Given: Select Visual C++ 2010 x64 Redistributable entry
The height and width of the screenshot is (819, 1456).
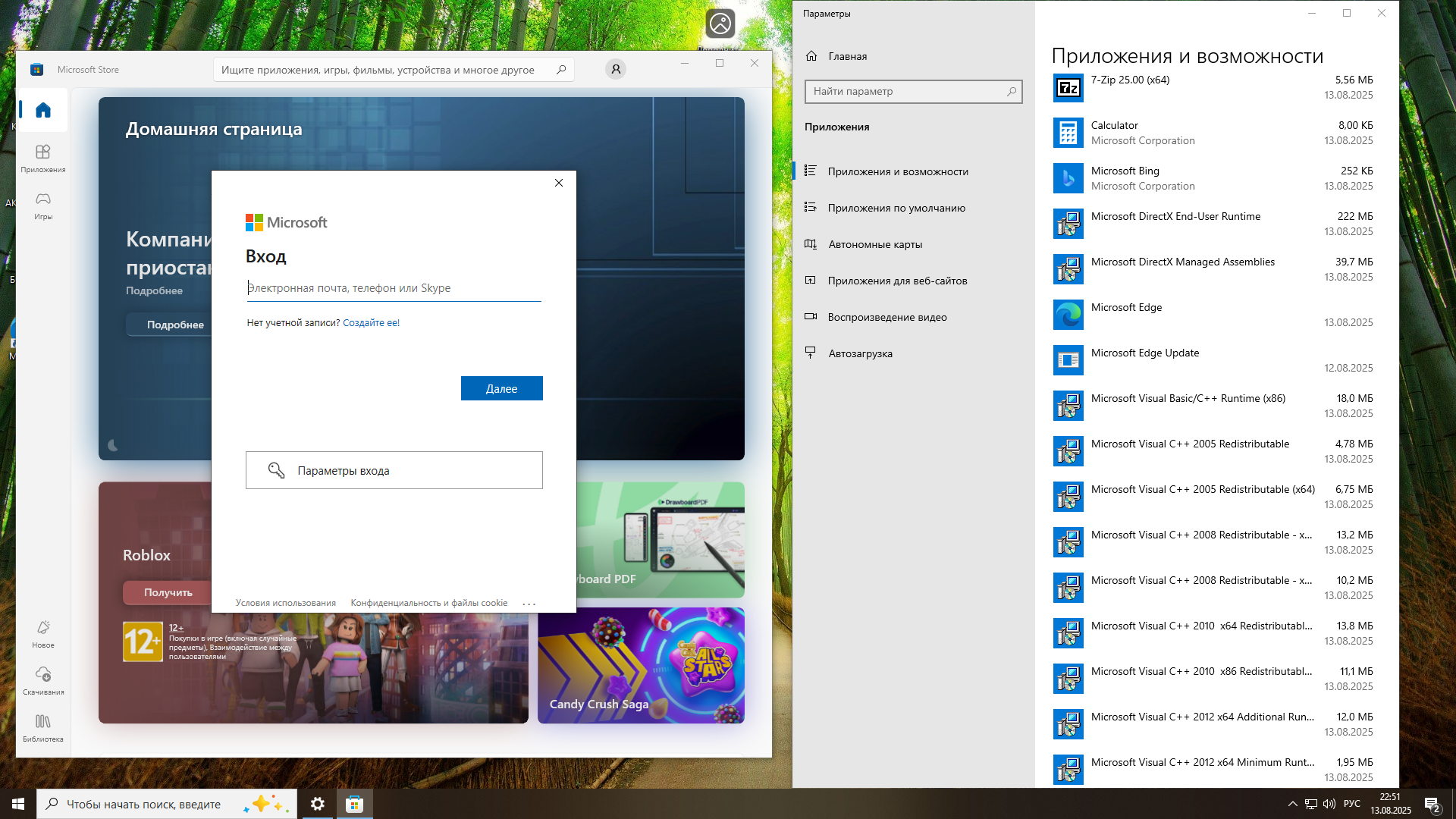Looking at the screenshot, I should [x=1213, y=633].
